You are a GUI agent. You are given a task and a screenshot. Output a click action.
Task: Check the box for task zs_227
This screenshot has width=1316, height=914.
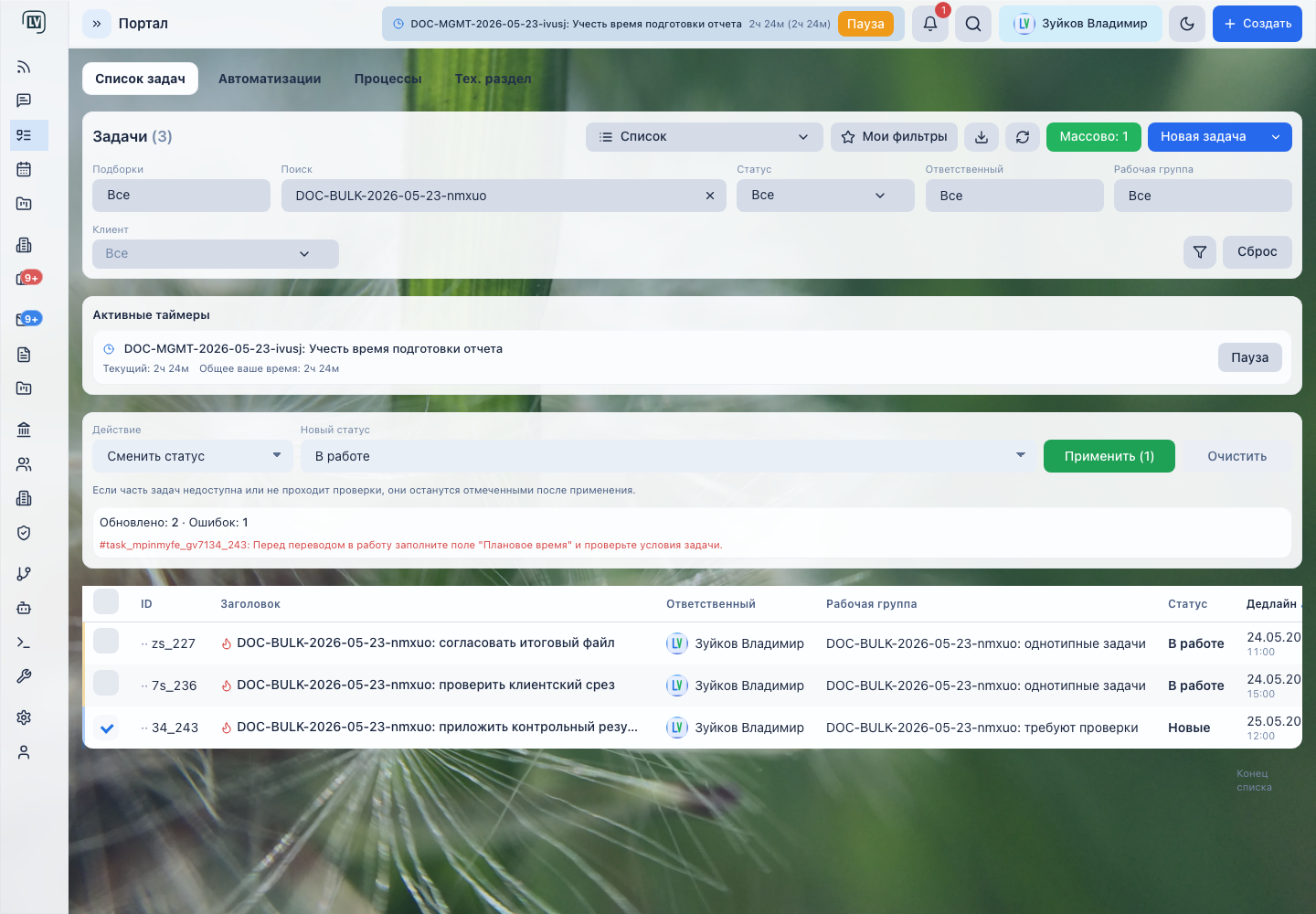point(107,642)
